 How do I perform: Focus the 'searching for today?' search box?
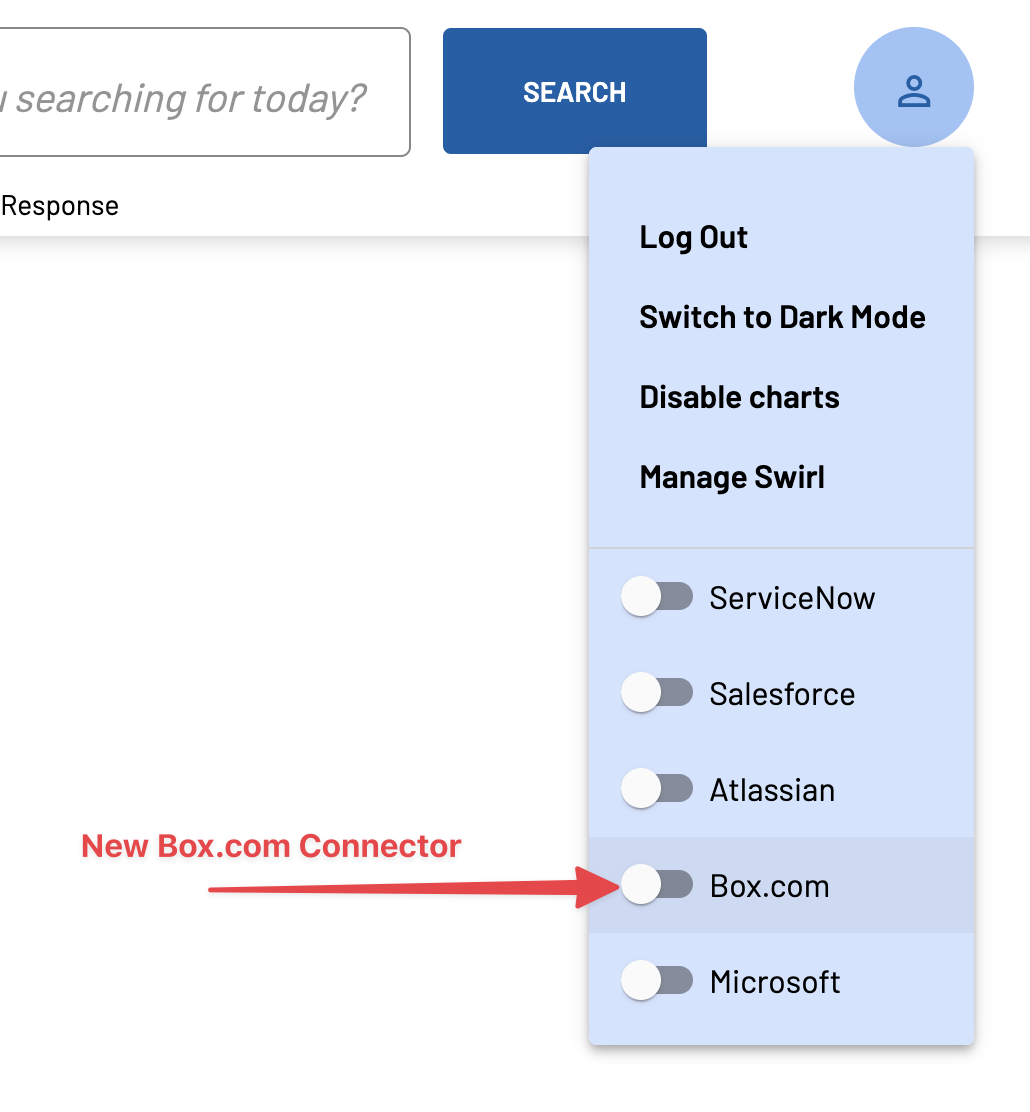[205, 92]
